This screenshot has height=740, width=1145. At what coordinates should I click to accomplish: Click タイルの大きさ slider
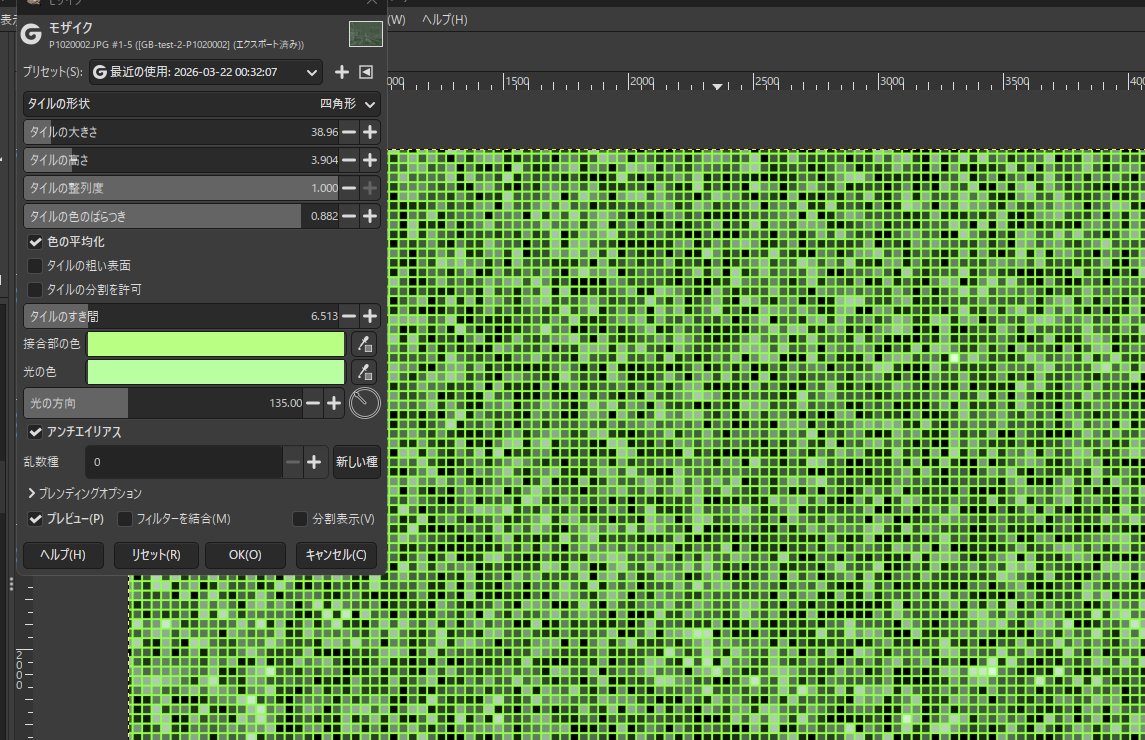pyautogui.click(x=181, y=132)
